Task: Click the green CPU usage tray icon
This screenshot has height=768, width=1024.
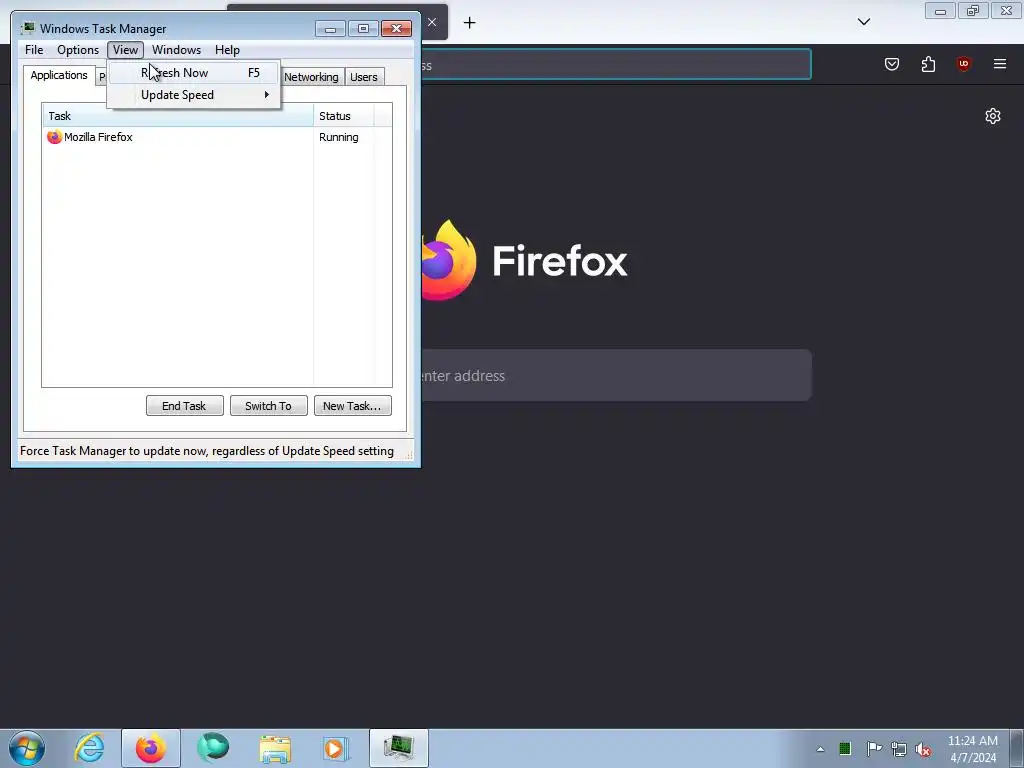Action: pos(845,748)
